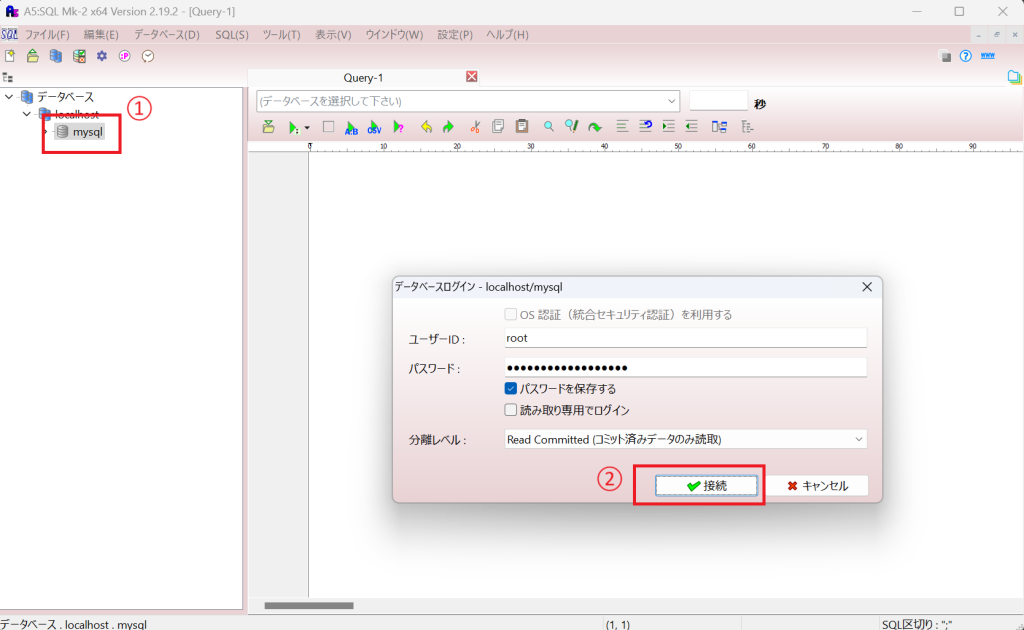Click the ユーザーID input field

pos(685,338)
